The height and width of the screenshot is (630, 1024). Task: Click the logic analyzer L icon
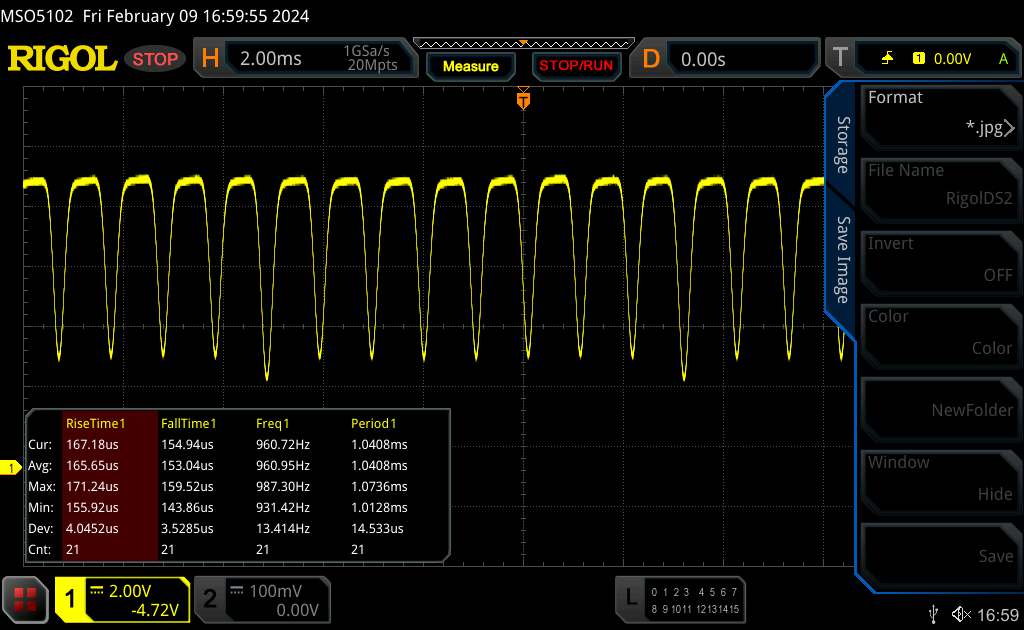pyautogui.click(x=631, y=597)
